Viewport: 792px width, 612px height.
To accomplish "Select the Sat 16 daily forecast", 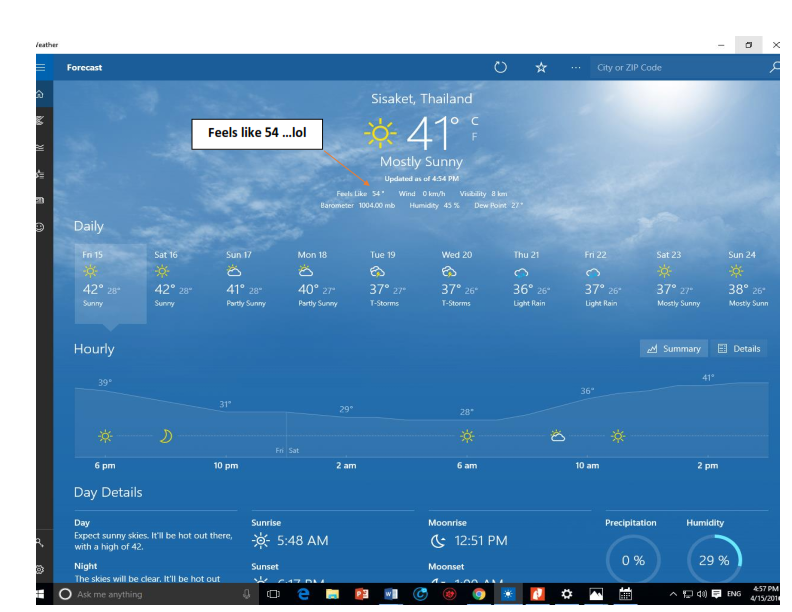I will [x=182, y=279].
